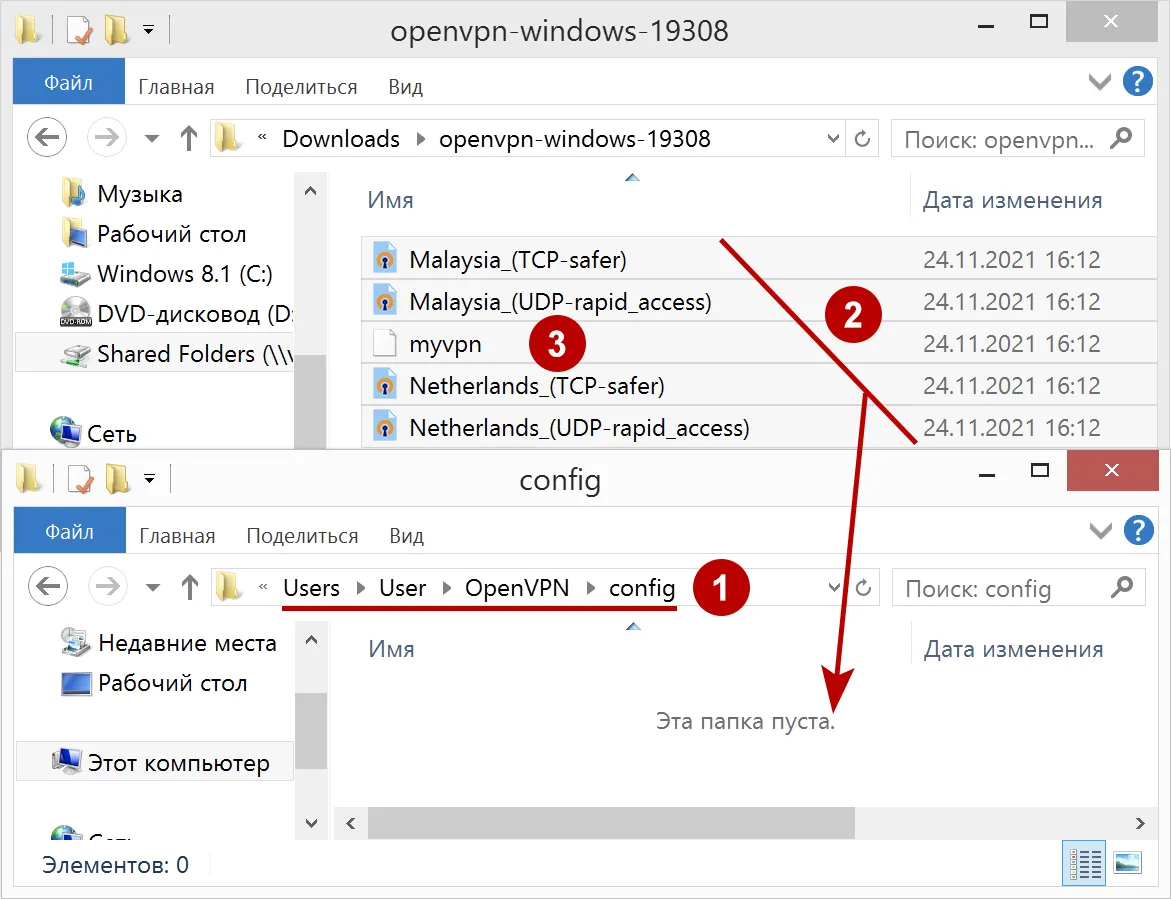This screenshot has height=899, width=1171.
Task: Navigate up a level from openvpn-windows-19308
Action: click(x=188, y=137)
